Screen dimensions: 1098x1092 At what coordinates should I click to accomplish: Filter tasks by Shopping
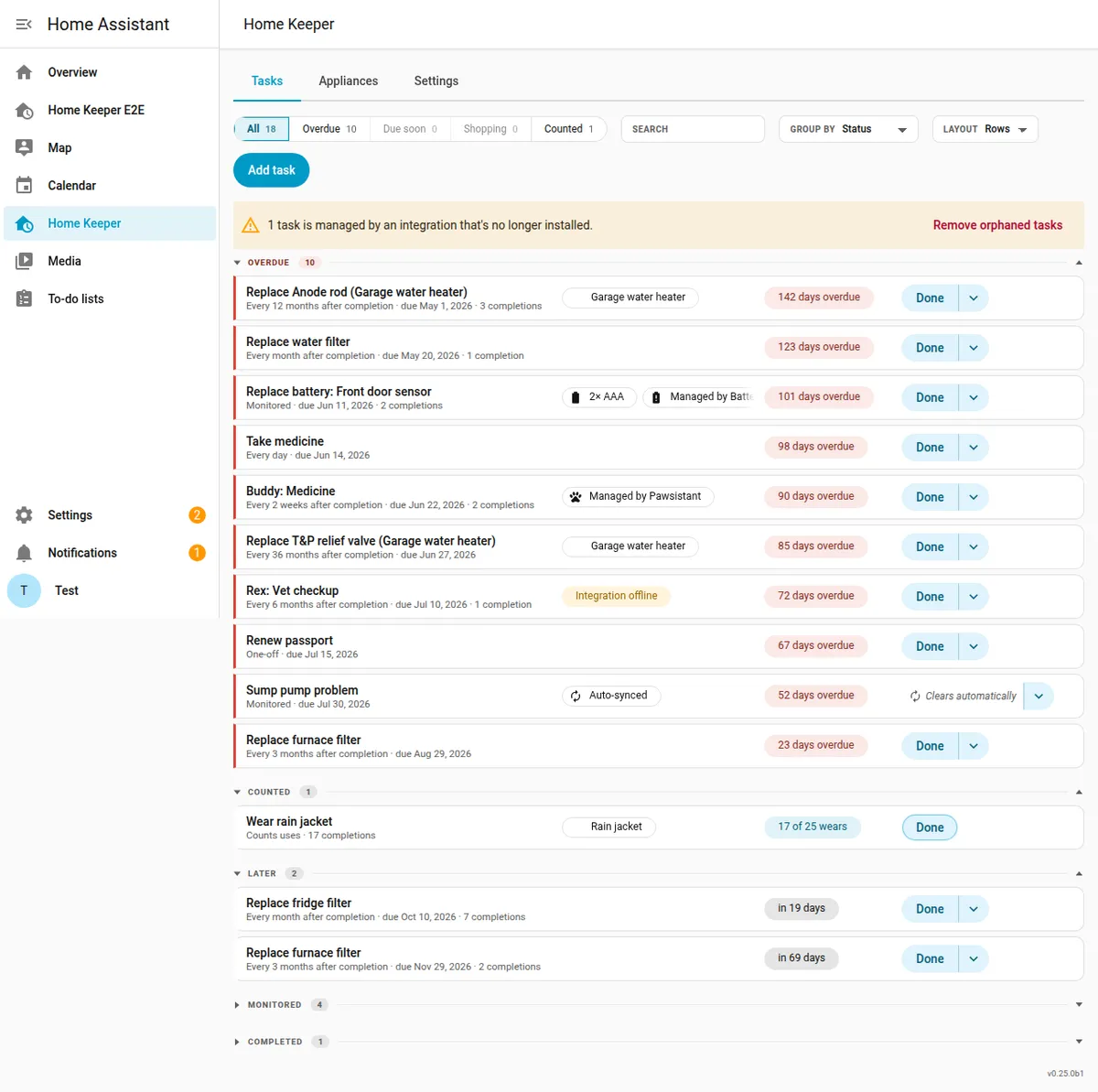(x=490, y=129)
